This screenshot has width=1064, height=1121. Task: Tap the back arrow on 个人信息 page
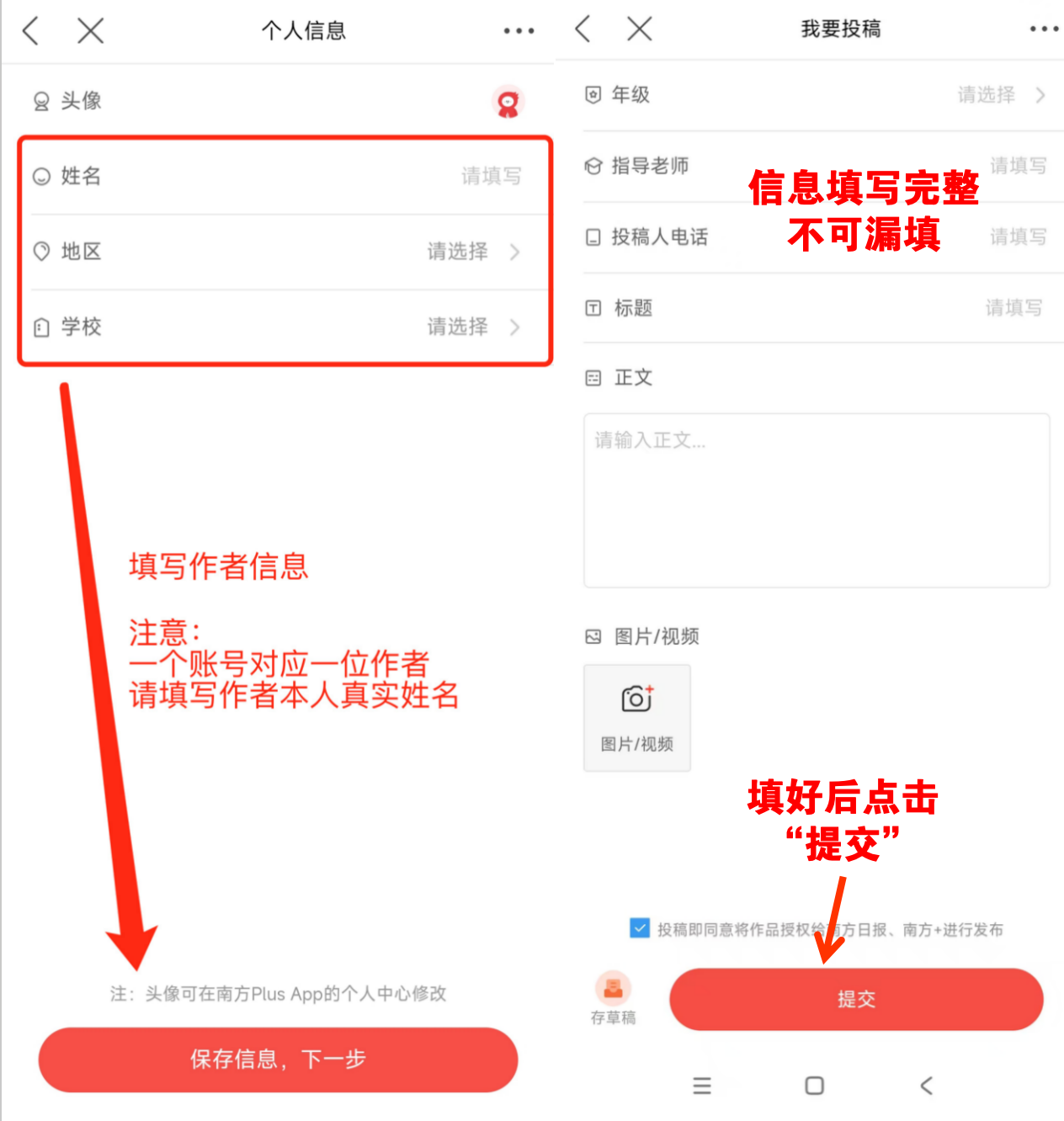[31, 31]
